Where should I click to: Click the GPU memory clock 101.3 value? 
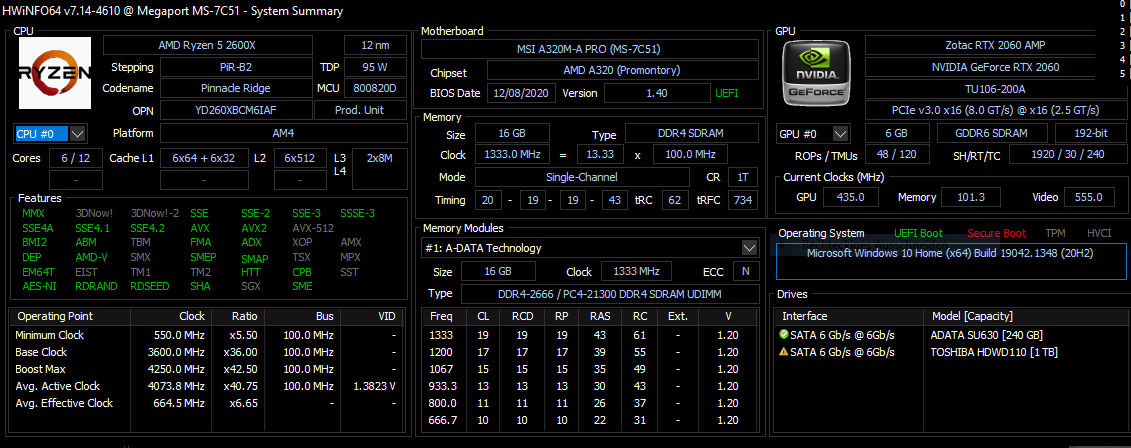972,197
